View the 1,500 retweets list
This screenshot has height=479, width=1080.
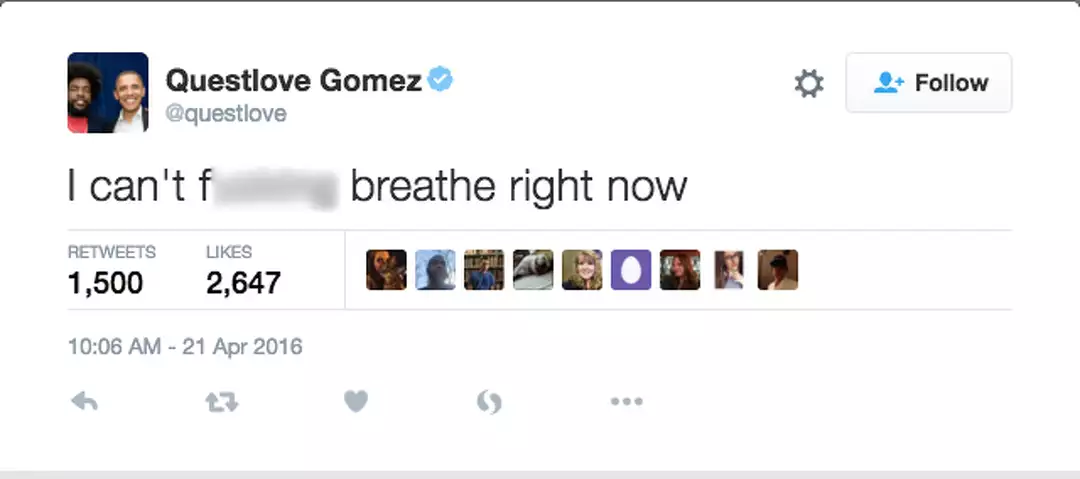[x=106, y=283]
